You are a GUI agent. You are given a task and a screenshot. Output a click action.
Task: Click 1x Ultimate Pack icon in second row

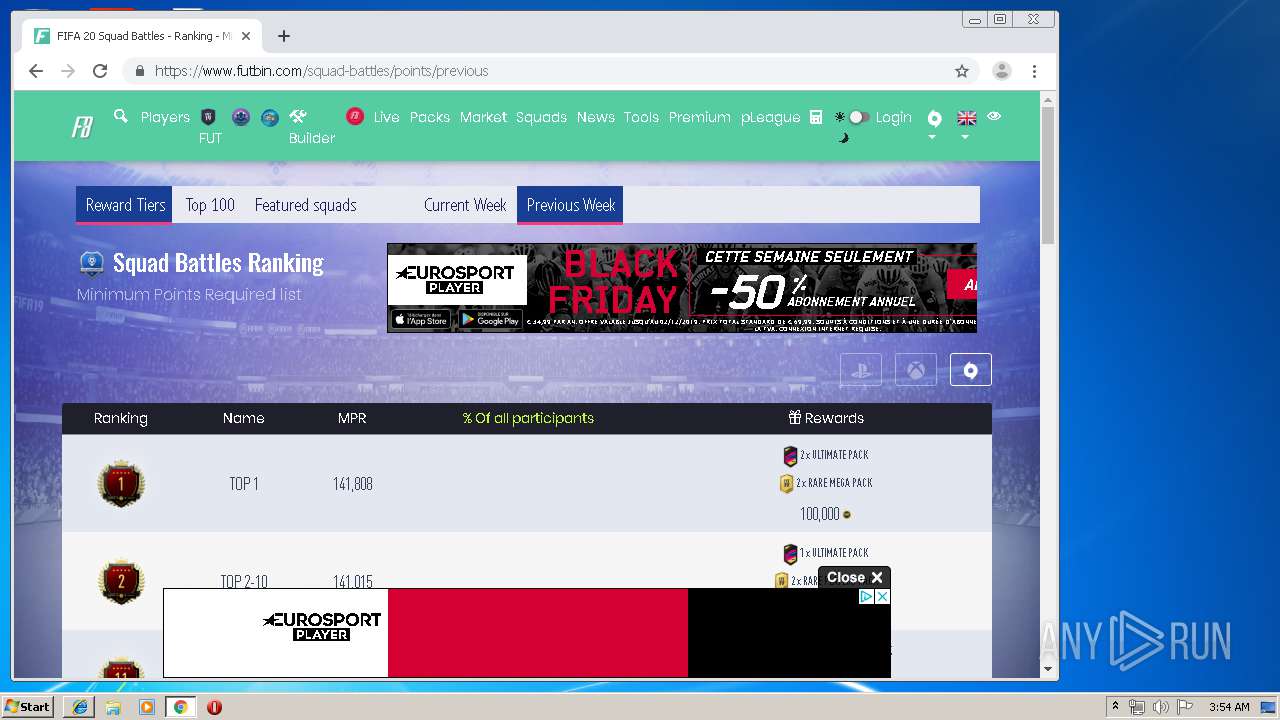[791, 553]
